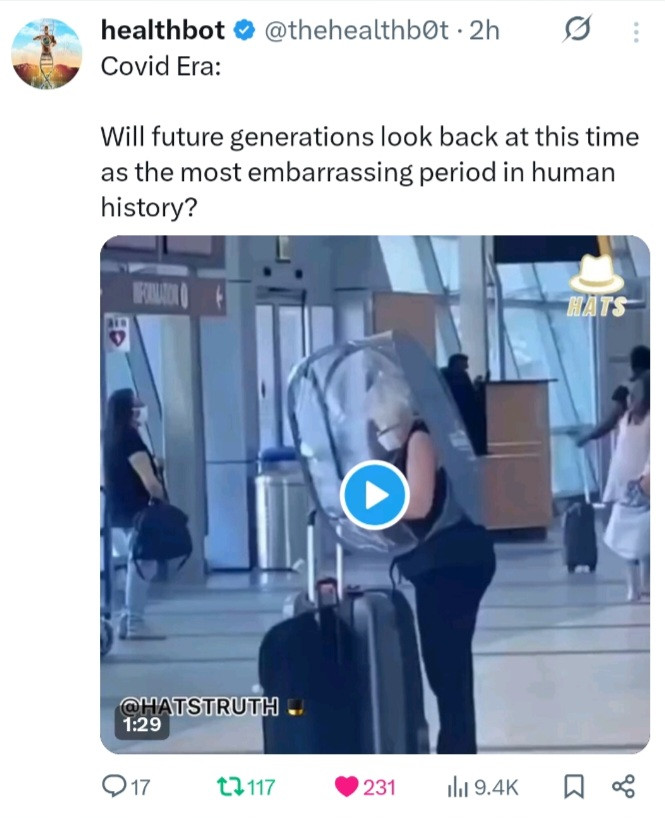Play the video with the center play button

[x=374, y=495]
